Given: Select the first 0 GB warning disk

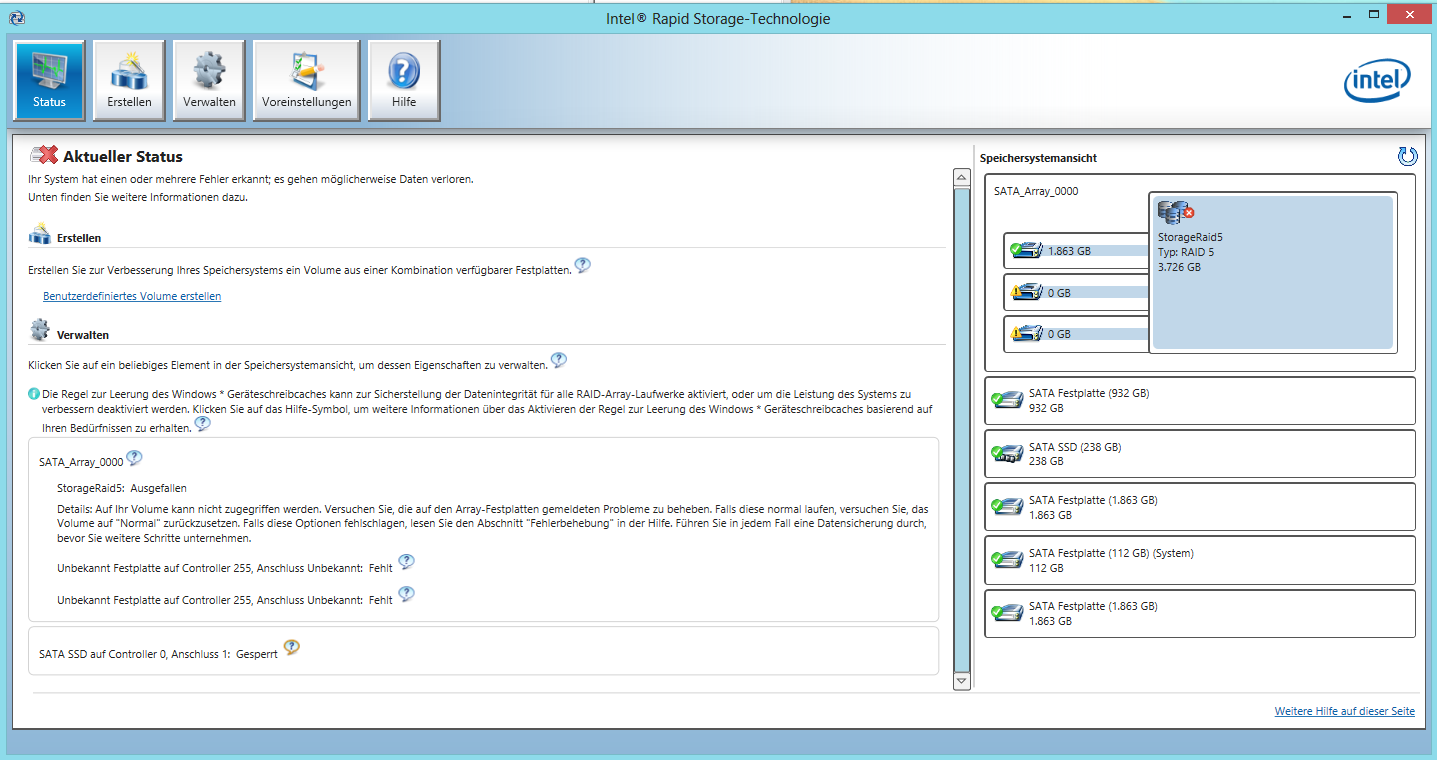Looking at the screenshot, I should click(1076, 293).
